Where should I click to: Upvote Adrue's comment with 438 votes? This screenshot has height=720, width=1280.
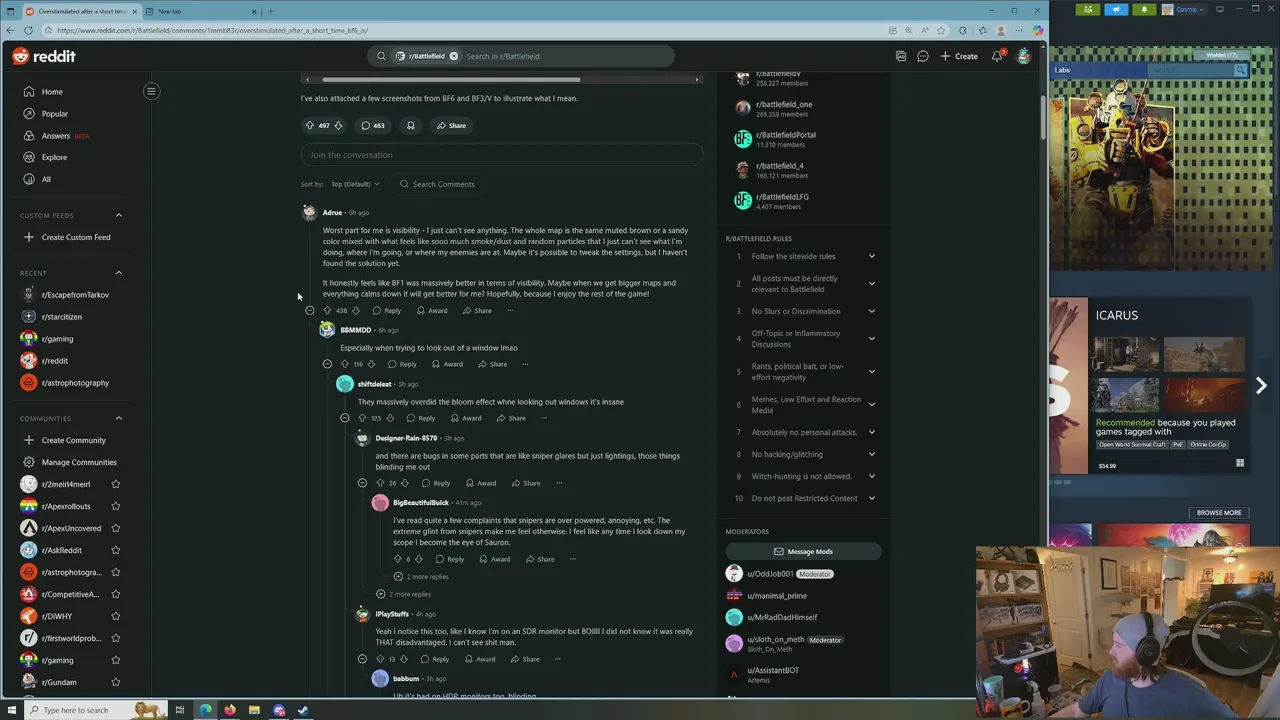(x=327, y=310)
